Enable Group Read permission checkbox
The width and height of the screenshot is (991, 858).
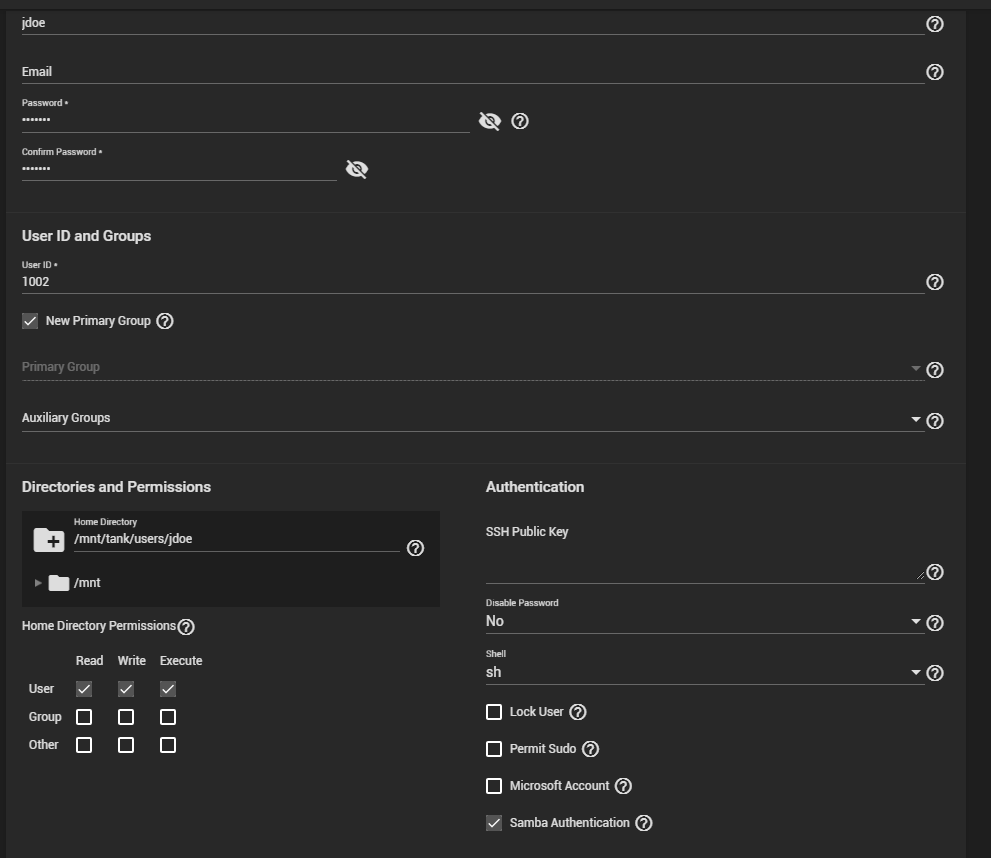click(x=84, y=717)
